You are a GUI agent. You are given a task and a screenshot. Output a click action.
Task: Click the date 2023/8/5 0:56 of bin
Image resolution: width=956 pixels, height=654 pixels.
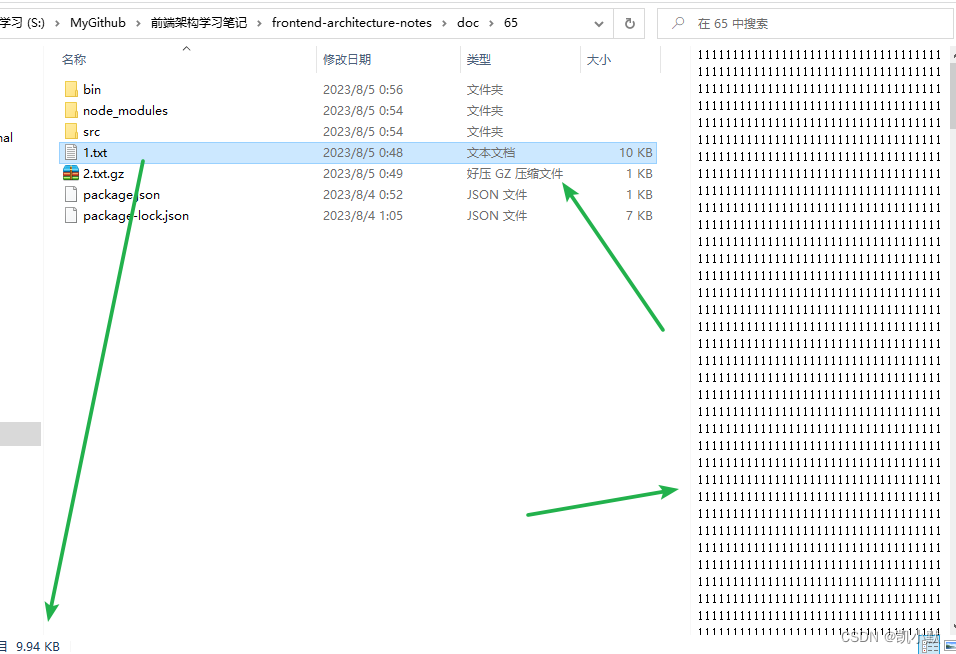pyautogui.click(x=363, y=90)
